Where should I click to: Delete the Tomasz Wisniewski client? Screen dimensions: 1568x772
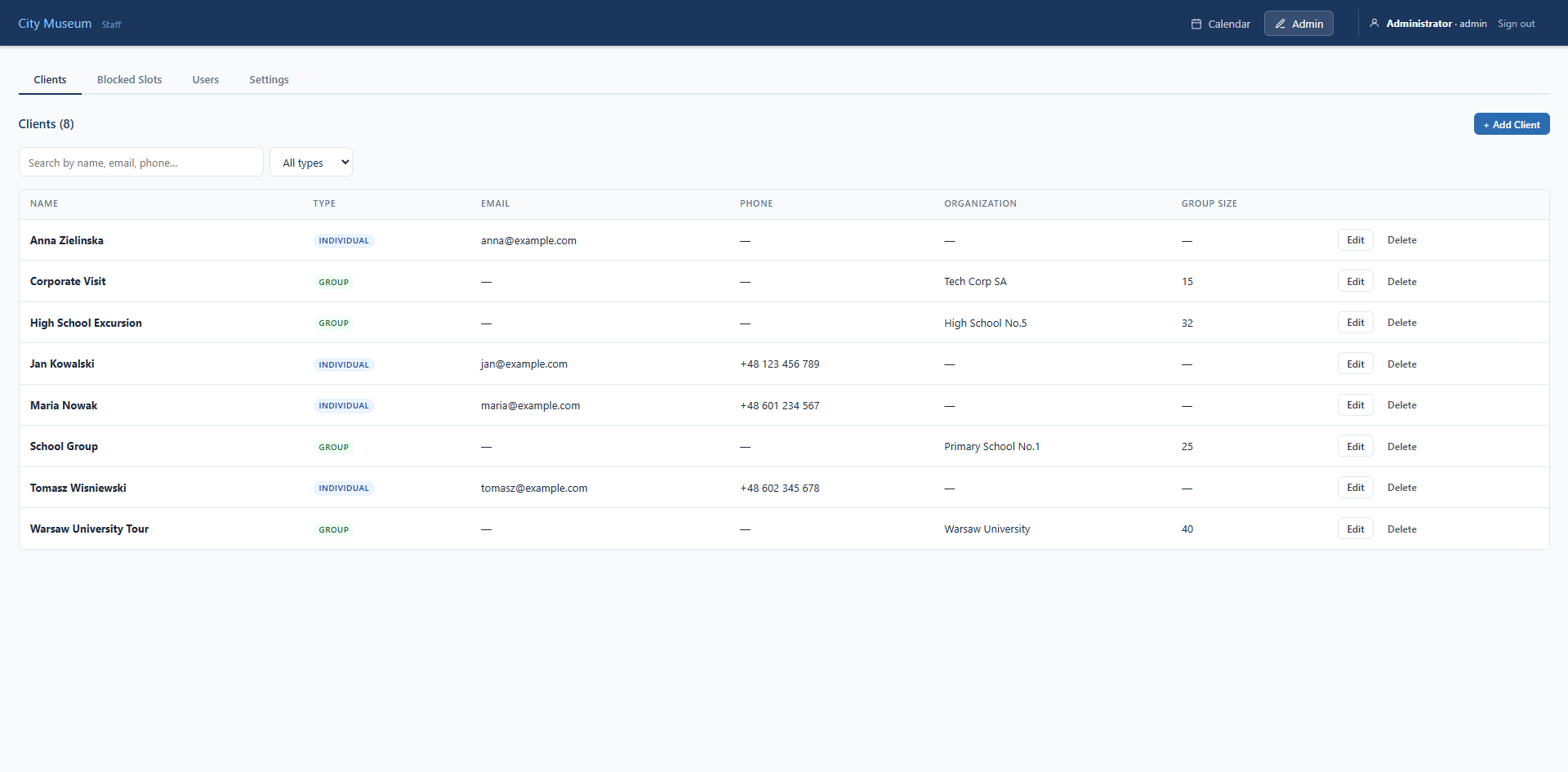(1401, 488)
